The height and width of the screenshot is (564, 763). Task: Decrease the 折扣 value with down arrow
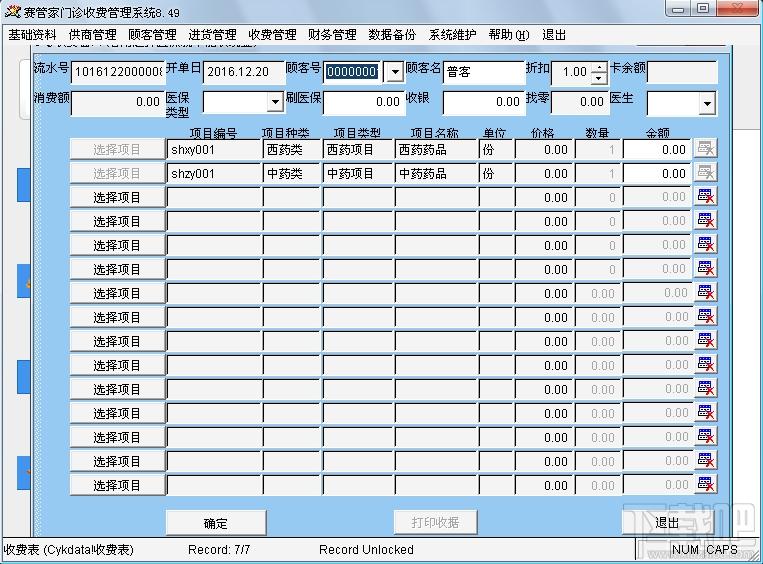pos(600,78)
